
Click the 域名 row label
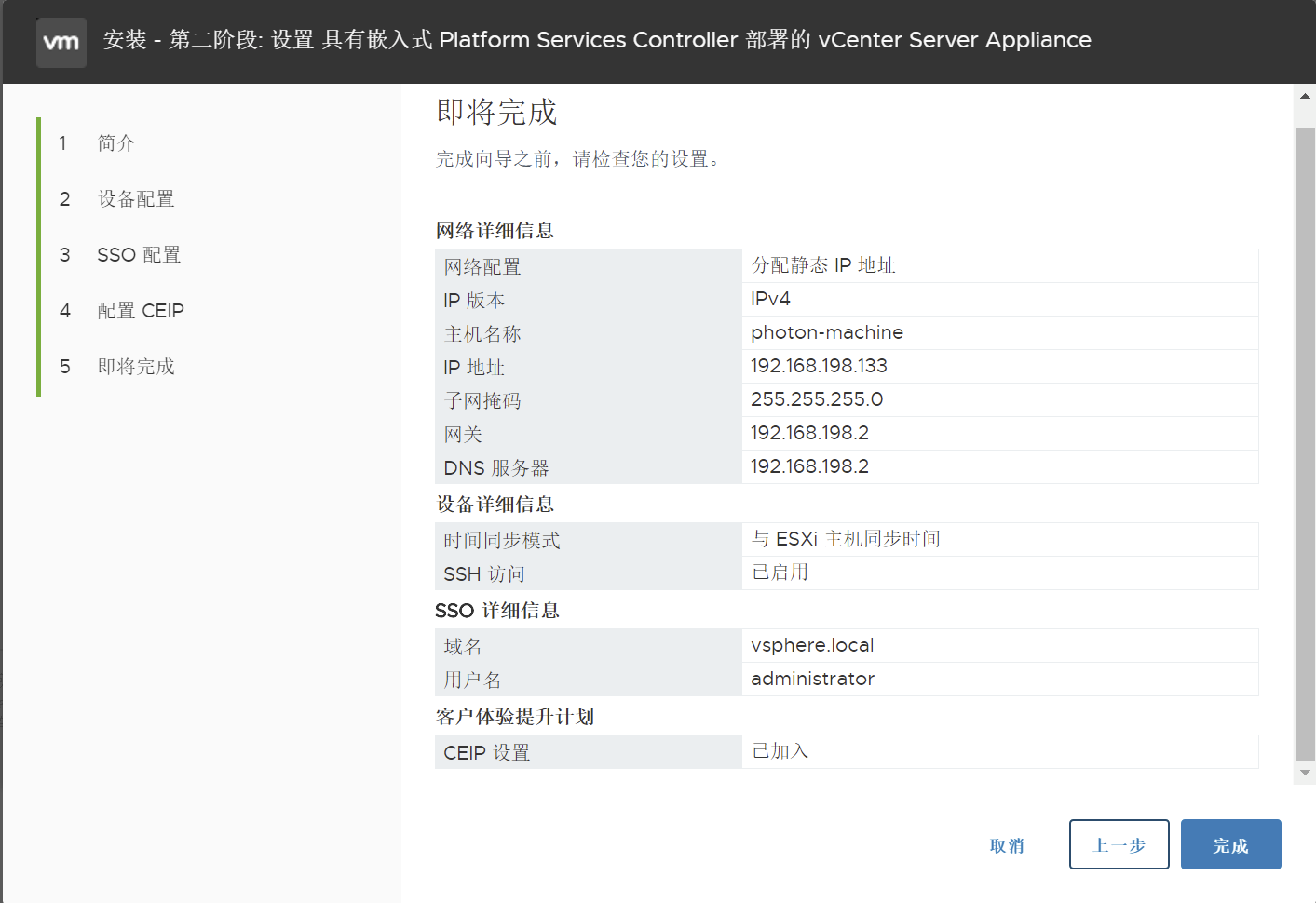pyautogui.click(x=463, y=647)
